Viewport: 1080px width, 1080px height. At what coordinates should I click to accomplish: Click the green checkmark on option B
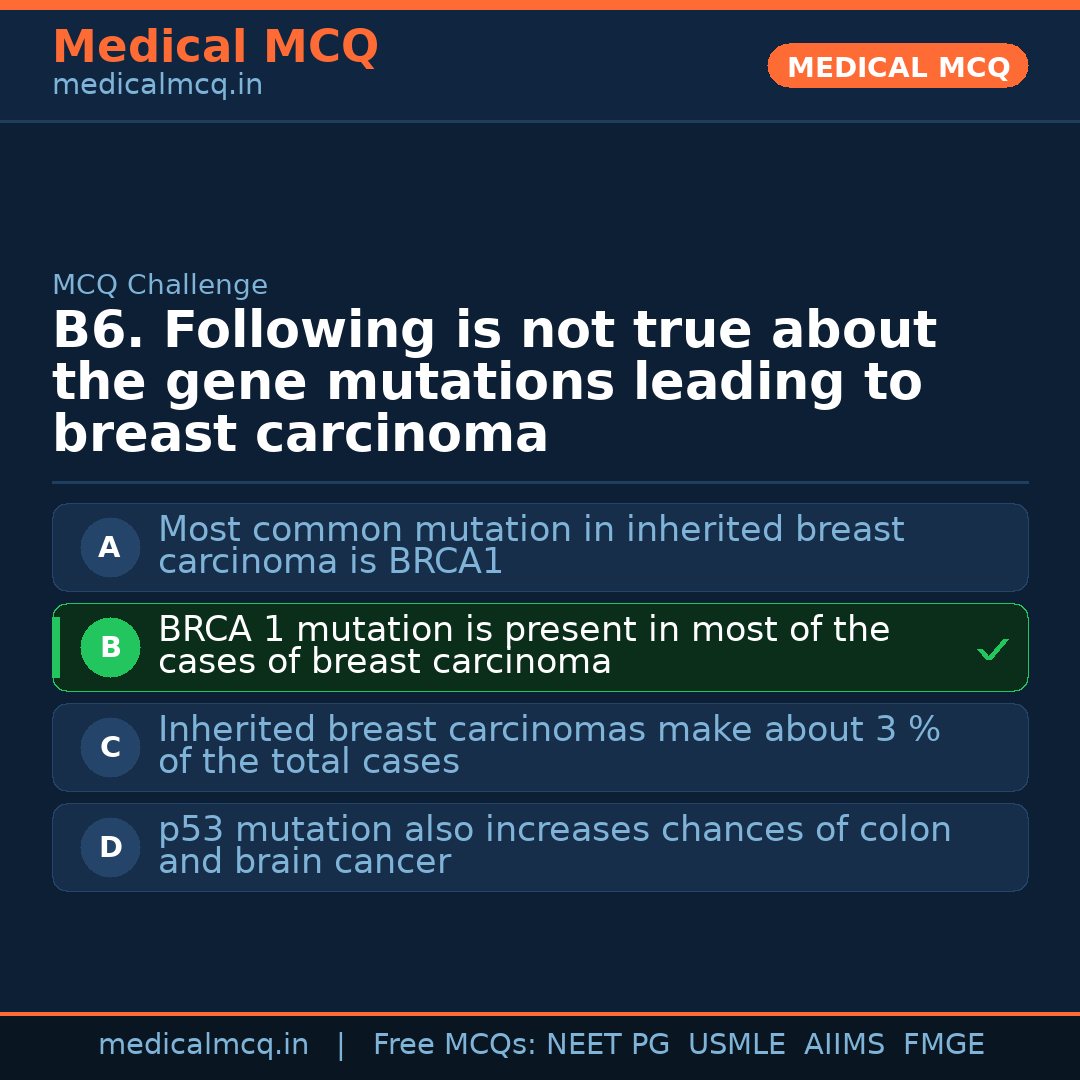tap(992, 650)
